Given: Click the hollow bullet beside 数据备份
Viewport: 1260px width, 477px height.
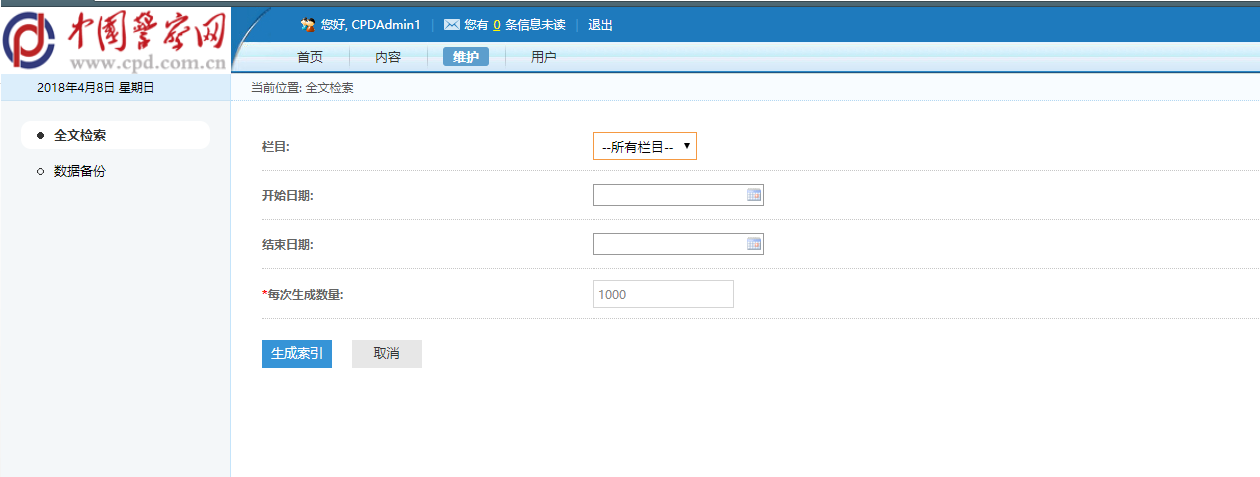Looking at the screenshot, I should coord(40,172).
